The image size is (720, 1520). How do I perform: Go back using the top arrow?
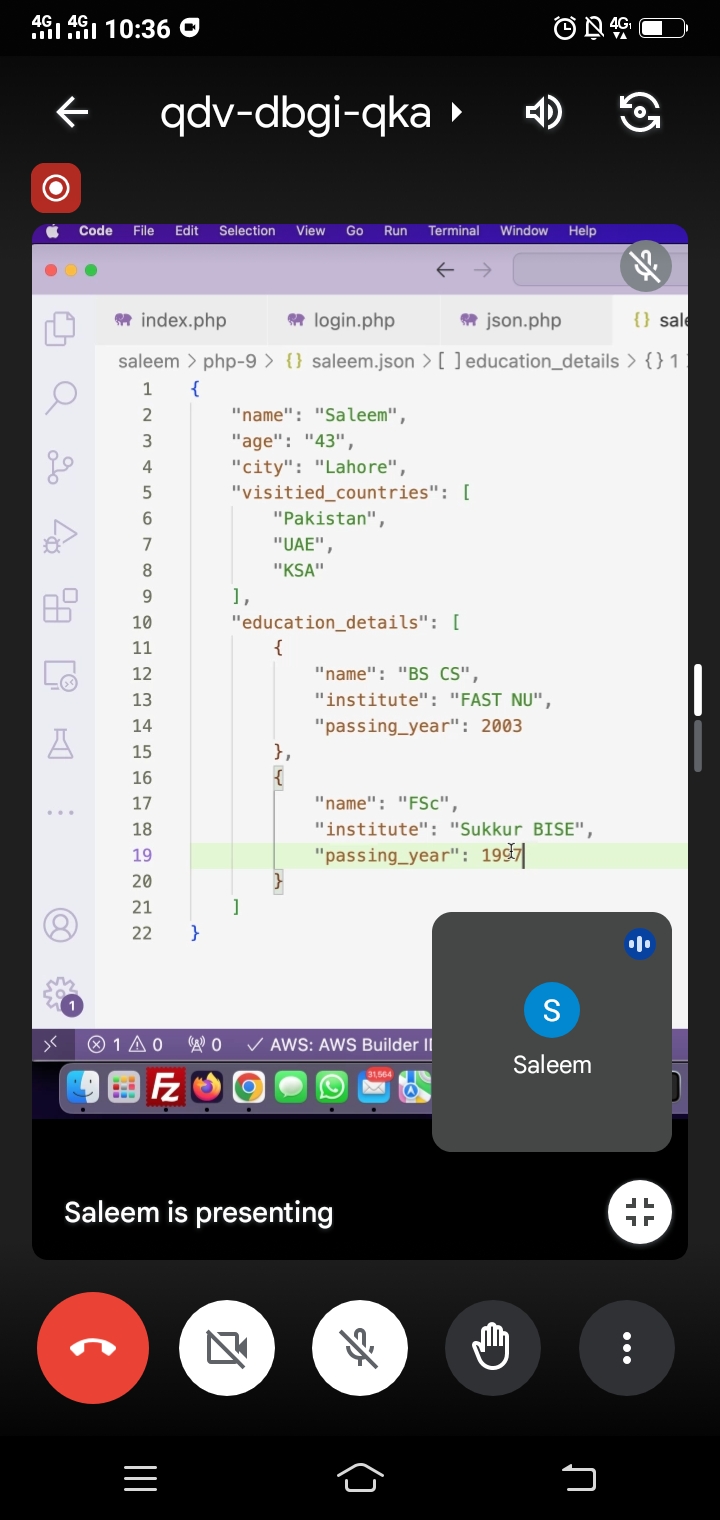pyautogui.click(x=73, y=112)
